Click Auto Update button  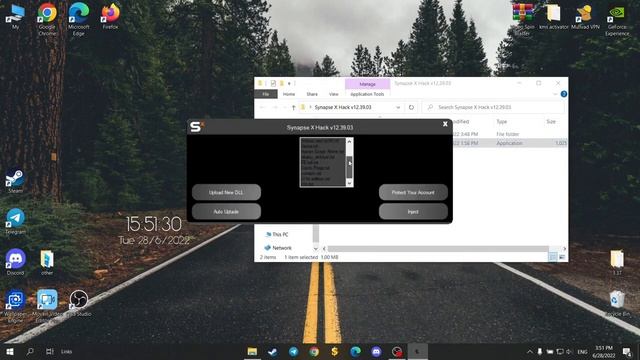coord(226,211)
